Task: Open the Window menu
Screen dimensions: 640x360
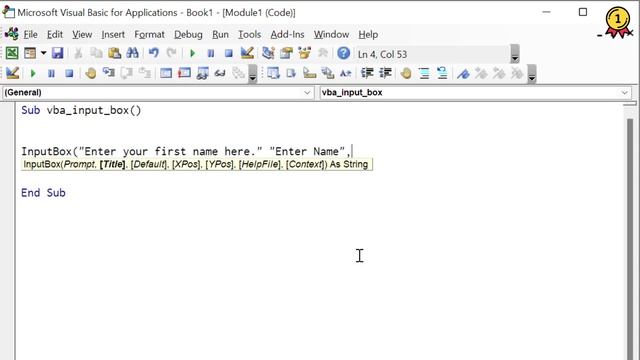Action: (331, 35)
